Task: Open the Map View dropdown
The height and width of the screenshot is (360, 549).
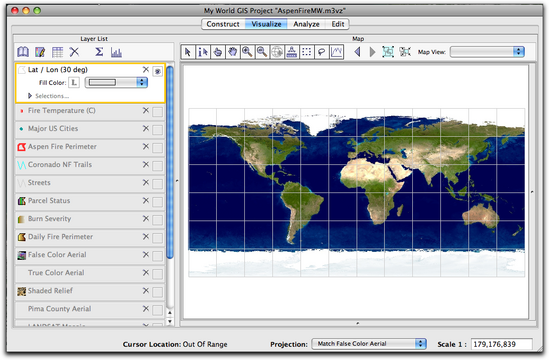Action: point(487,52)
